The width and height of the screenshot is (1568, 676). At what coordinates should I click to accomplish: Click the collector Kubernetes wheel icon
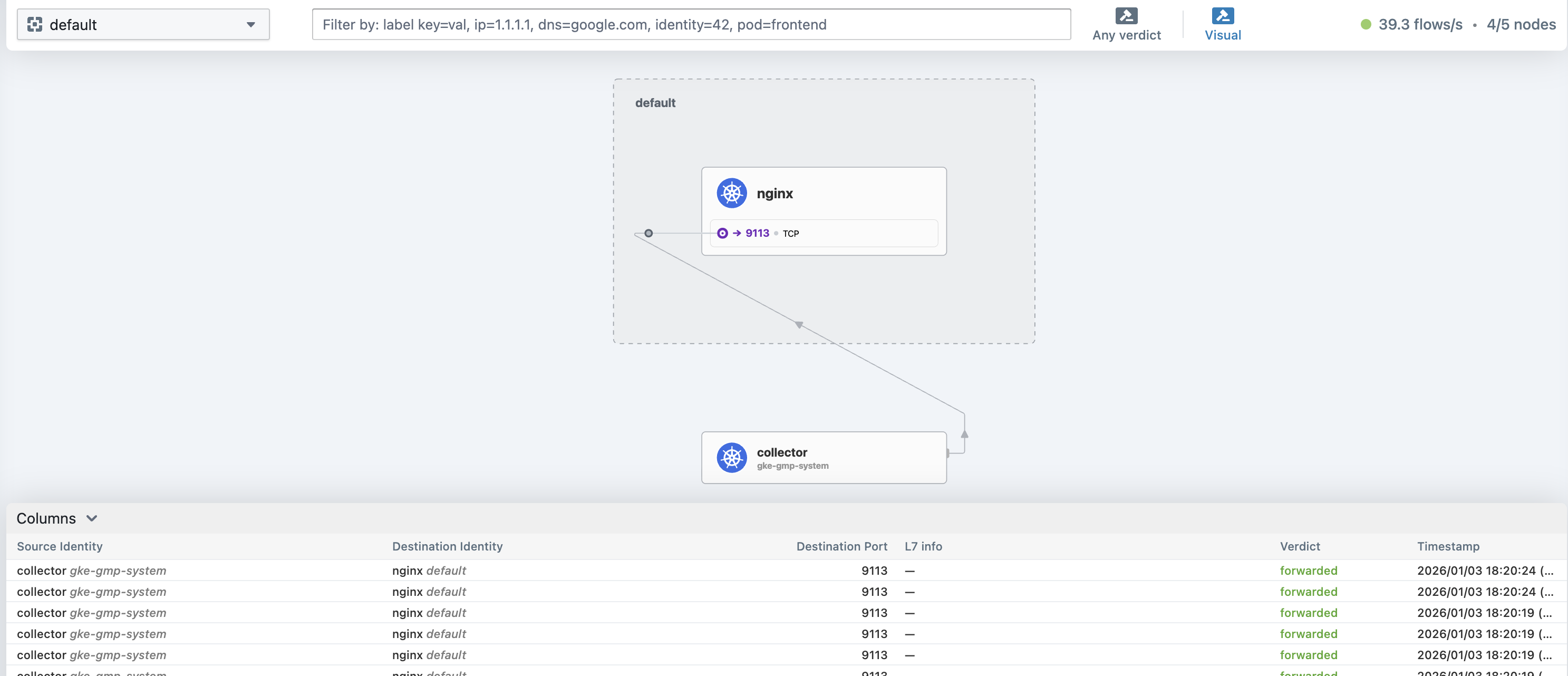[732, 457]
